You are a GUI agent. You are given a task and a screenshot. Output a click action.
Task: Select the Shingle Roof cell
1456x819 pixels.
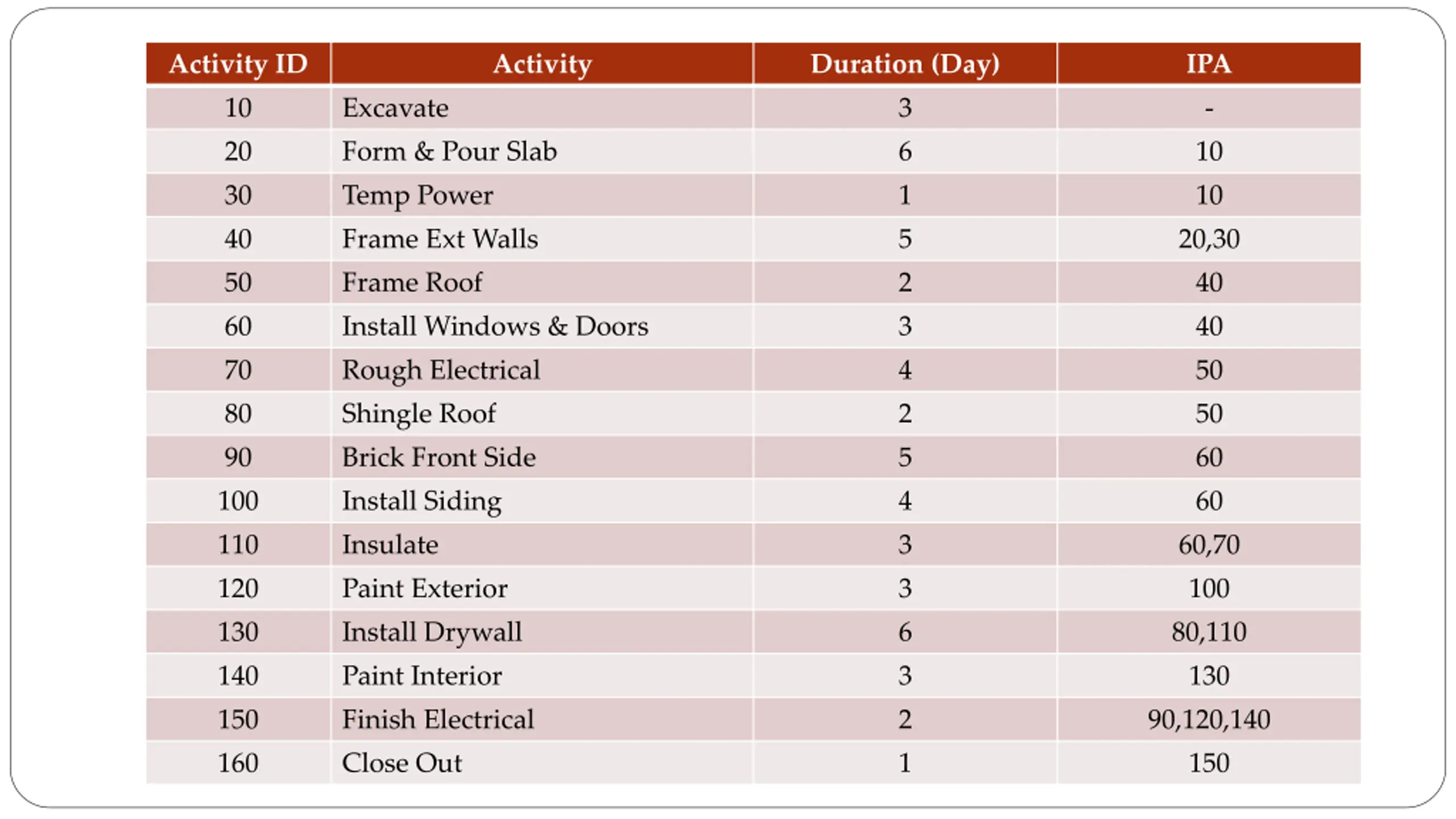pos(542,413)
